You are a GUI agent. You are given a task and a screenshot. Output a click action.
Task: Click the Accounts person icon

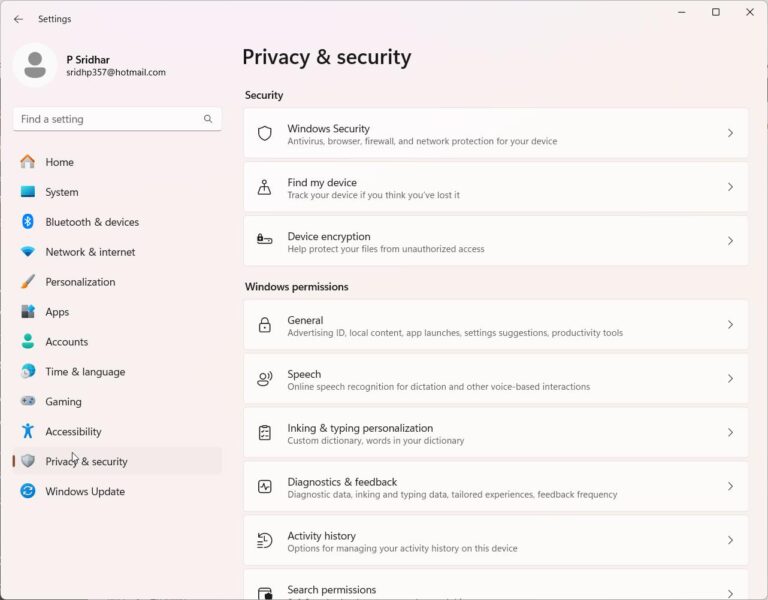point(28,341)
